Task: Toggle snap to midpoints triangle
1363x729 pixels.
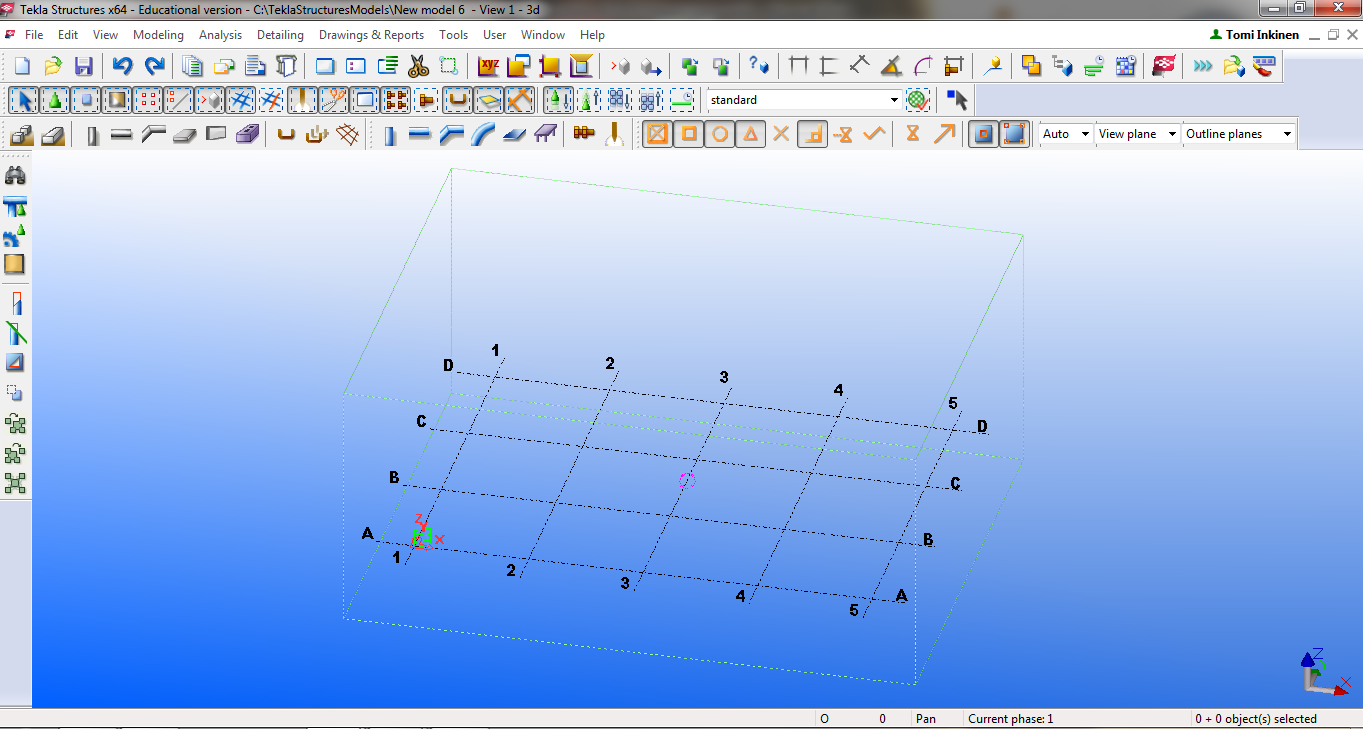Action: coord(750,134)
